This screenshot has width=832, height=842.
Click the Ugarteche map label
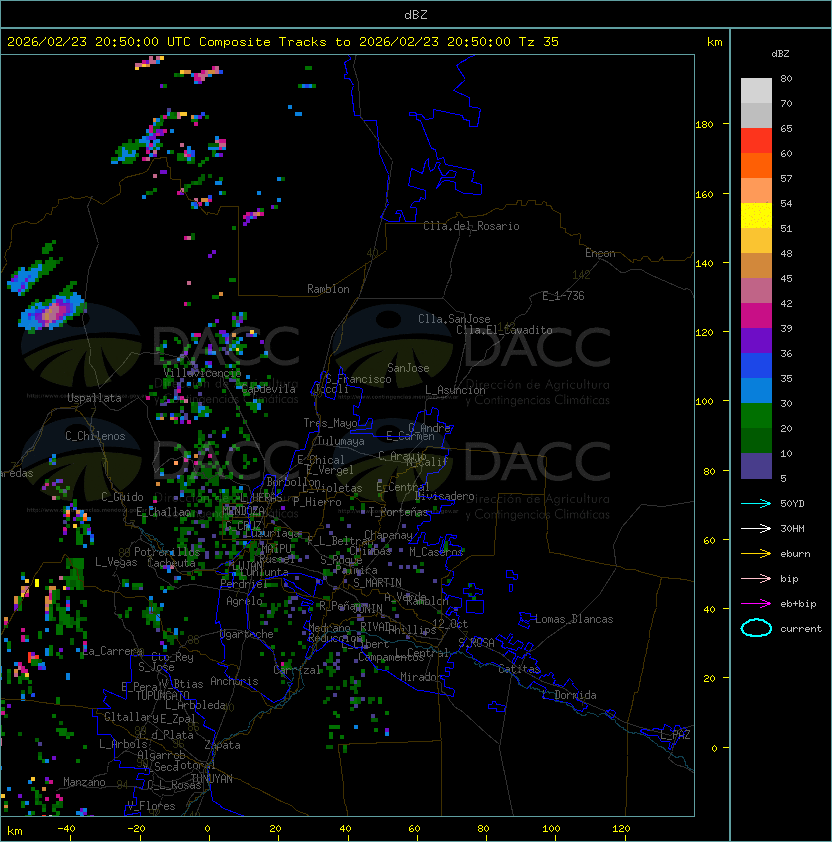tap(247, 634)
